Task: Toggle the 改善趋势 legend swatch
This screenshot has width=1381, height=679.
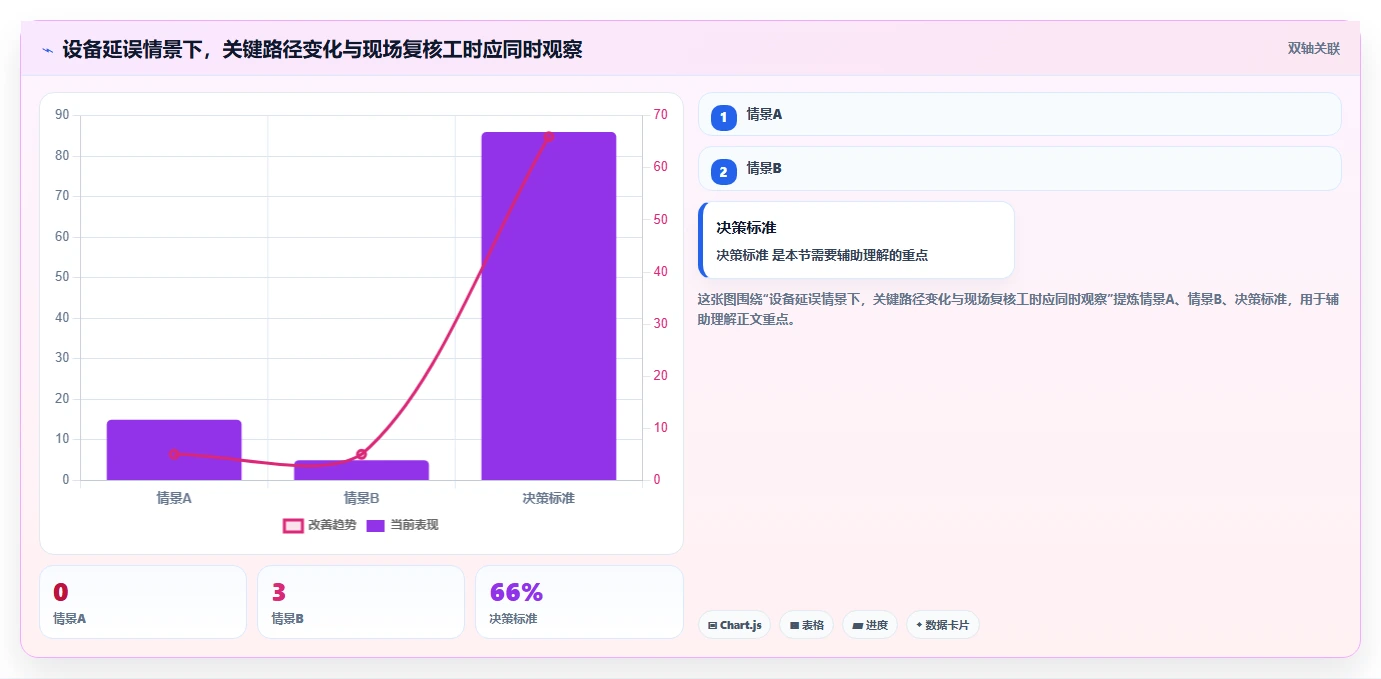Action: [293, 525]
